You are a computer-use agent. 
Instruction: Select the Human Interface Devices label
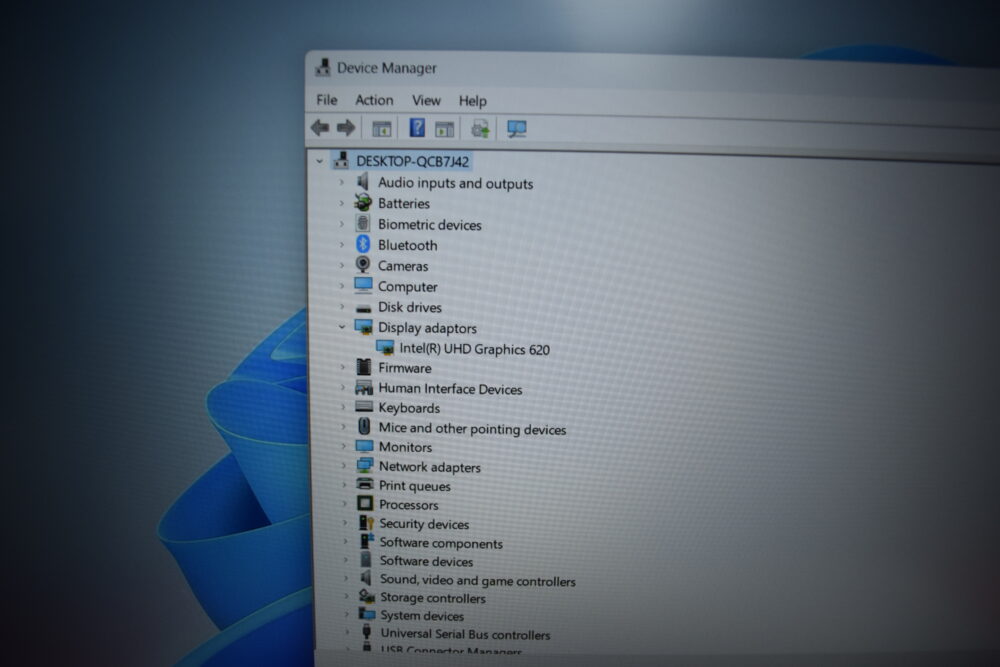click(450, 388)
